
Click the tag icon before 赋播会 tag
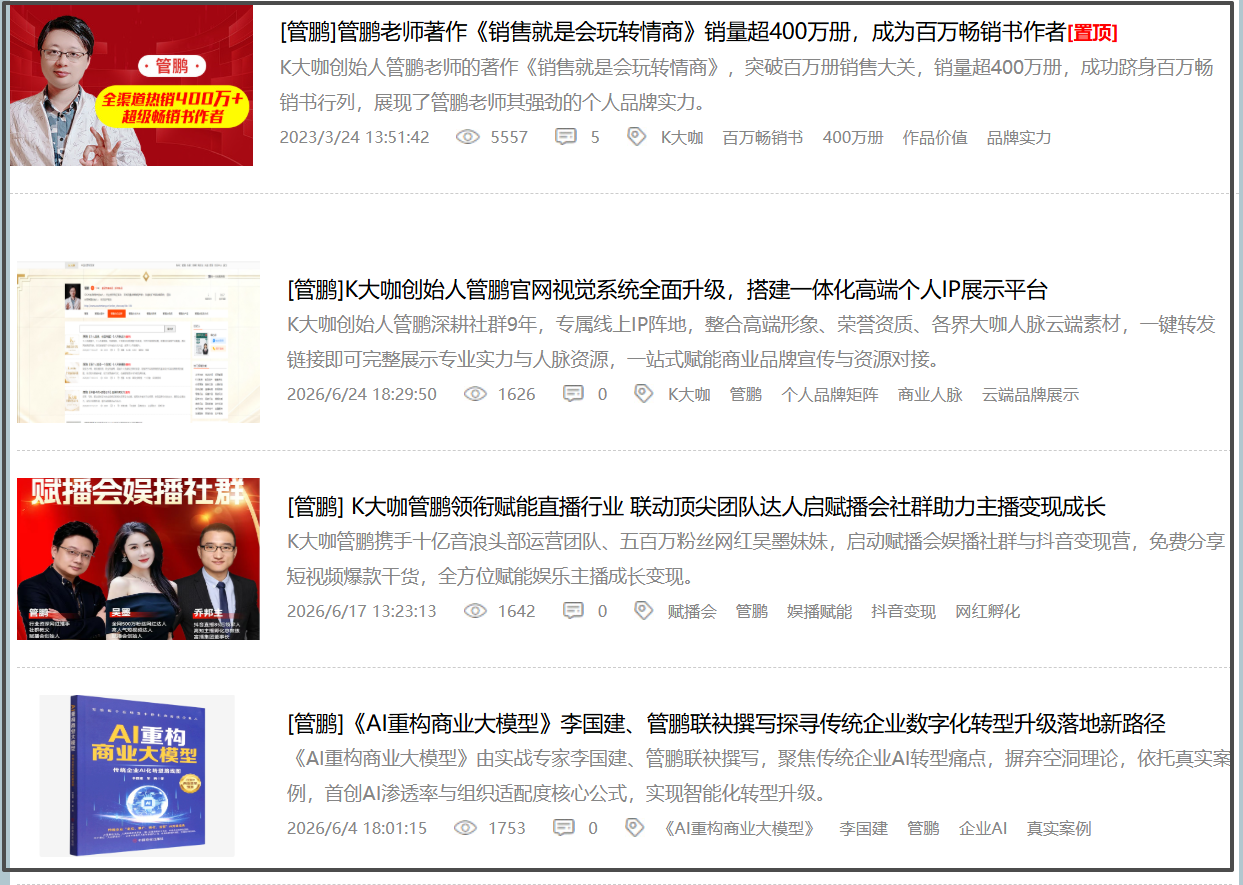tap(643, 611)
